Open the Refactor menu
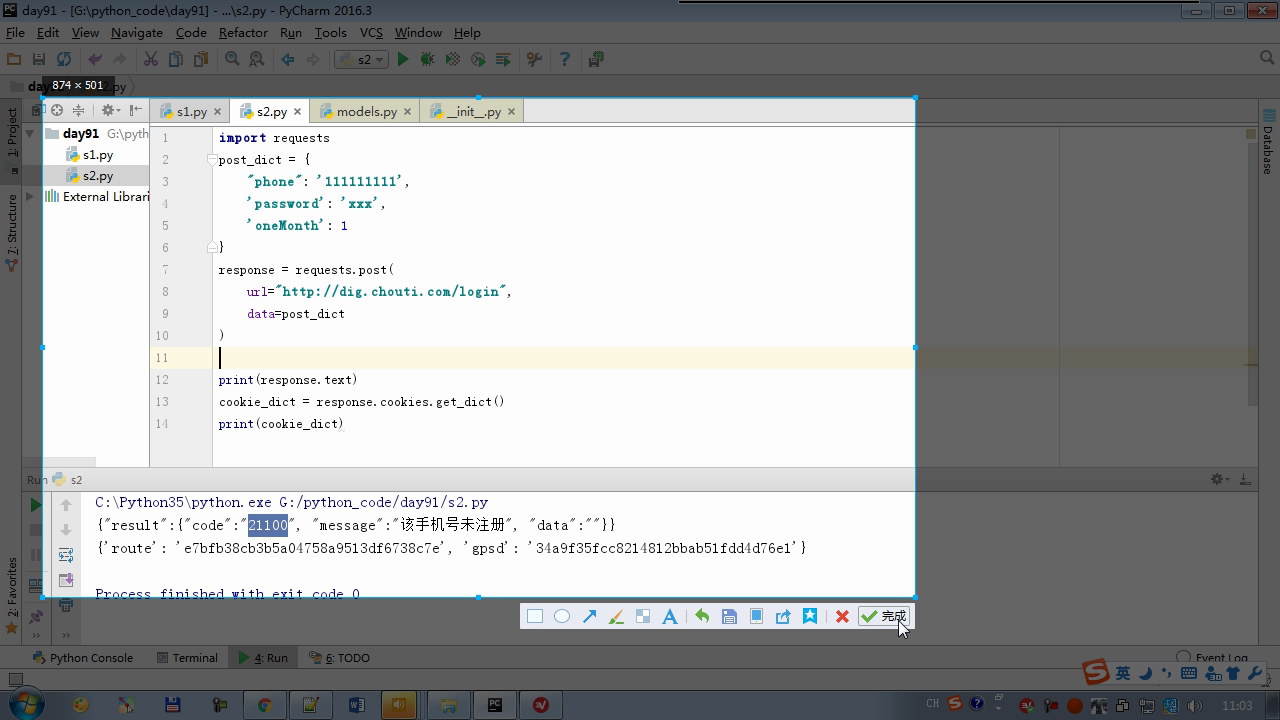 [x=243, y=32]
